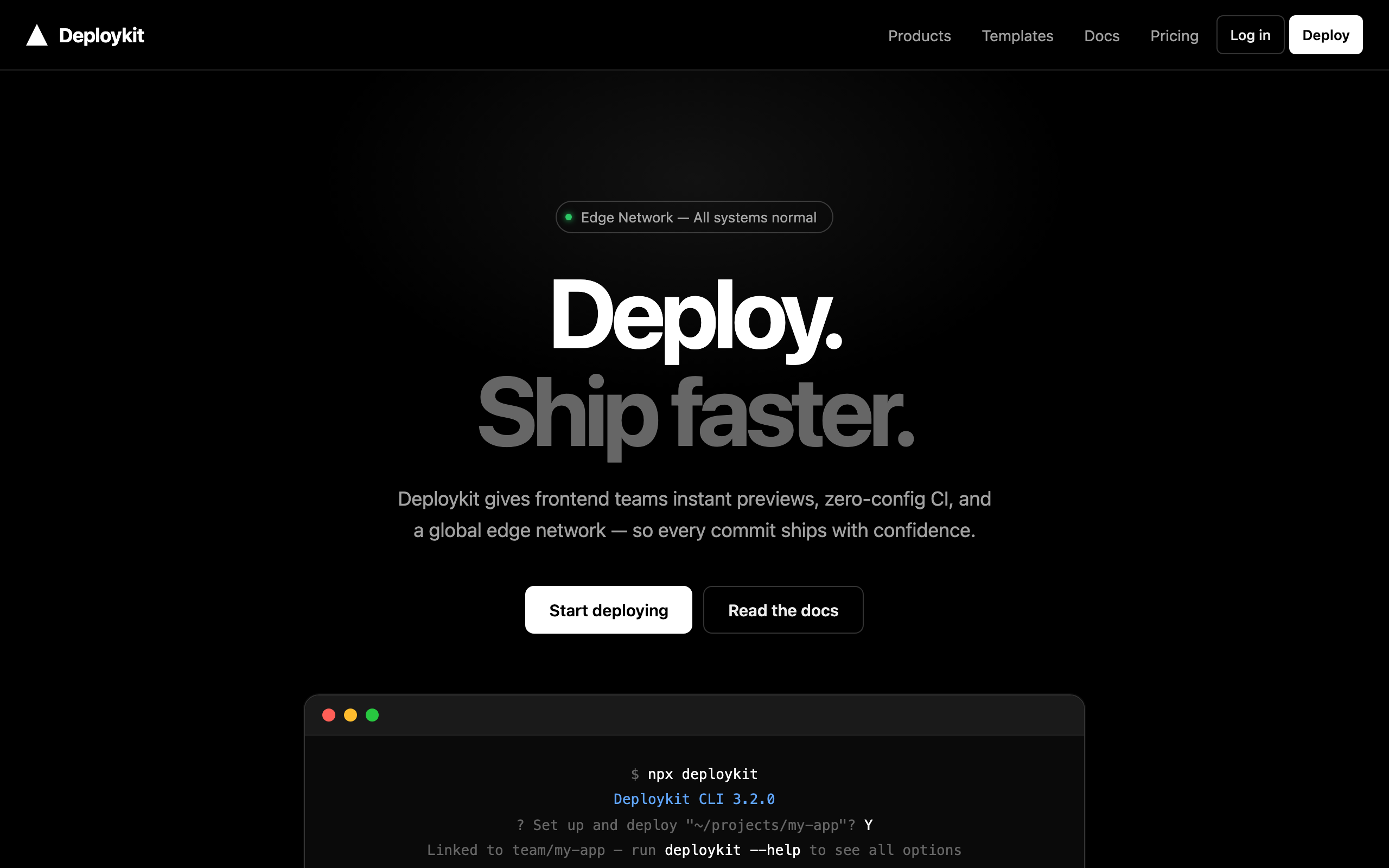Click the deploykit --help command text
The image size is (1389, 868).
[732, 850]
